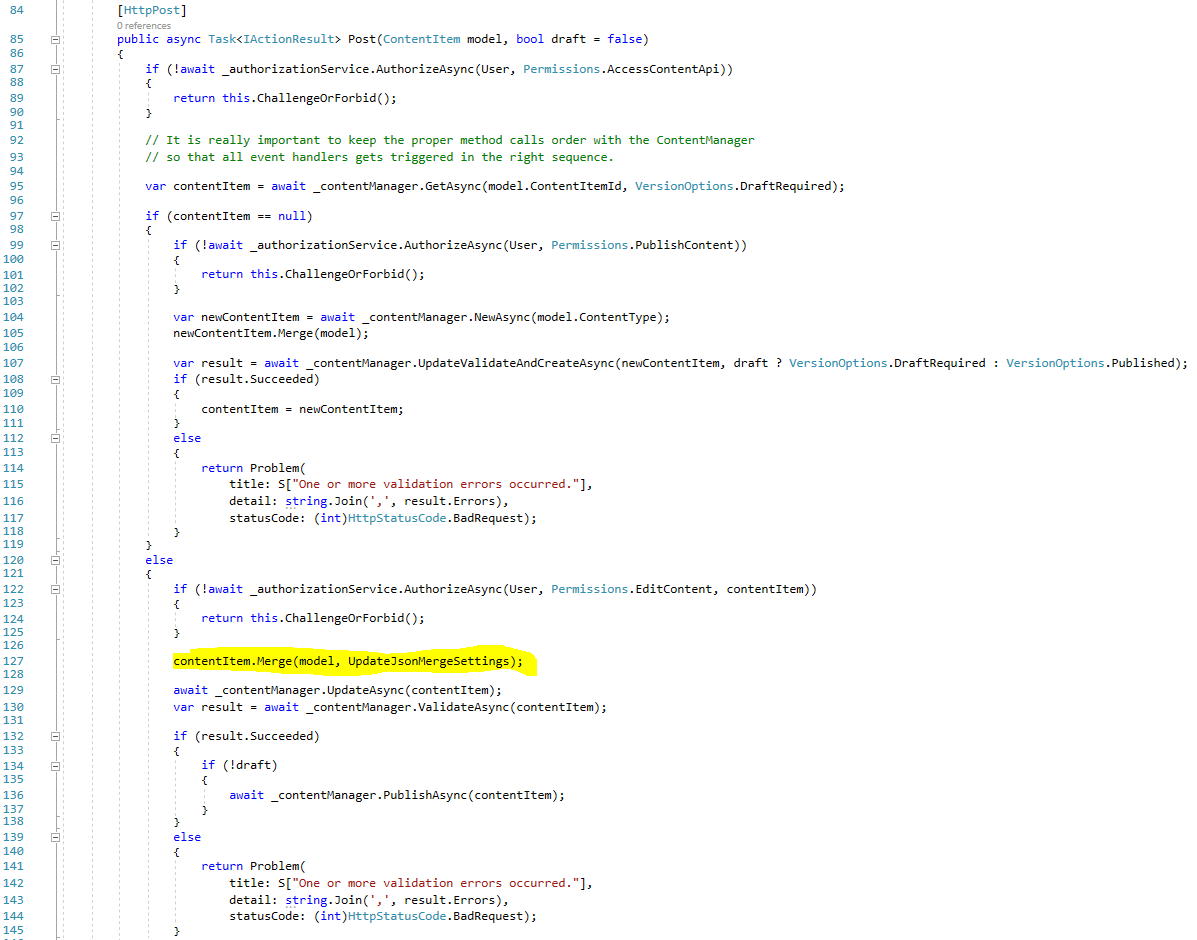Select line number 127 in the gutter

(13, 661)
